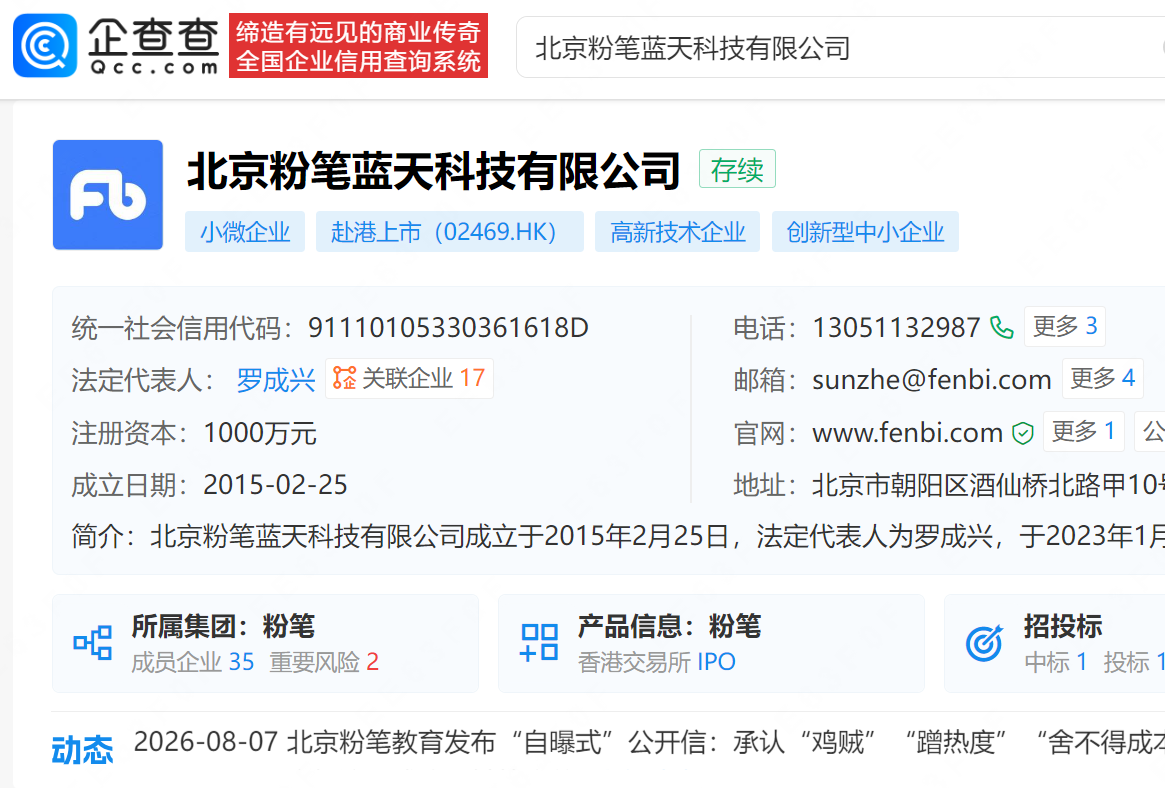Viewport: 1165px width, 788px height.
Task: Open the group structure icon
Action: 93,642
